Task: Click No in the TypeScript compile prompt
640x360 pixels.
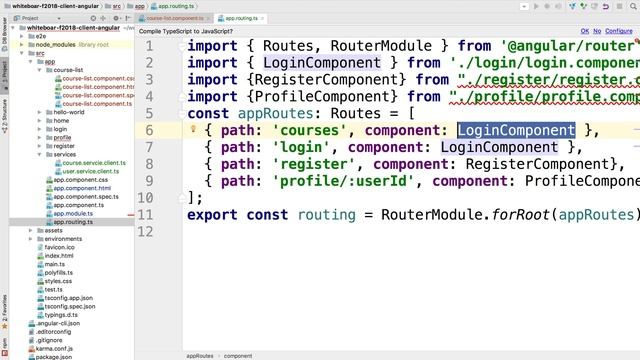Action: tap(597, 31)
